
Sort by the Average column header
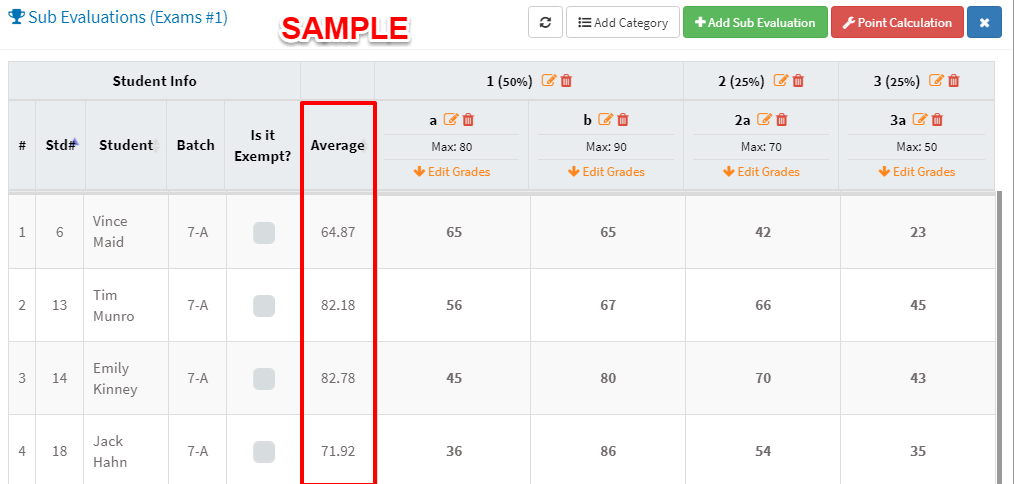point(338,145)
